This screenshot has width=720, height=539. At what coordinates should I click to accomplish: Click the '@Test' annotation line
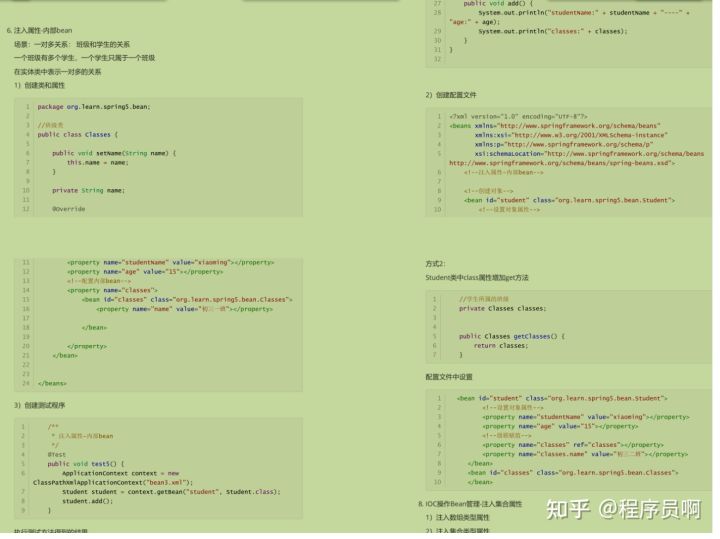(56, 455)
